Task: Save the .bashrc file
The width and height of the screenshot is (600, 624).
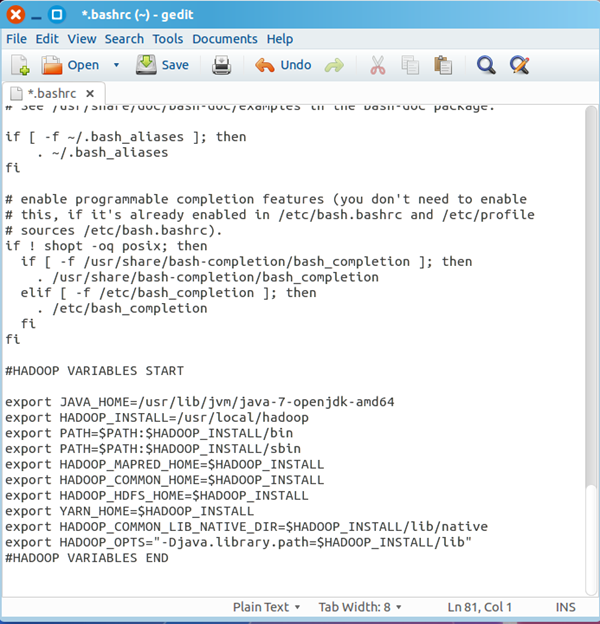Action: pos(162,65)
